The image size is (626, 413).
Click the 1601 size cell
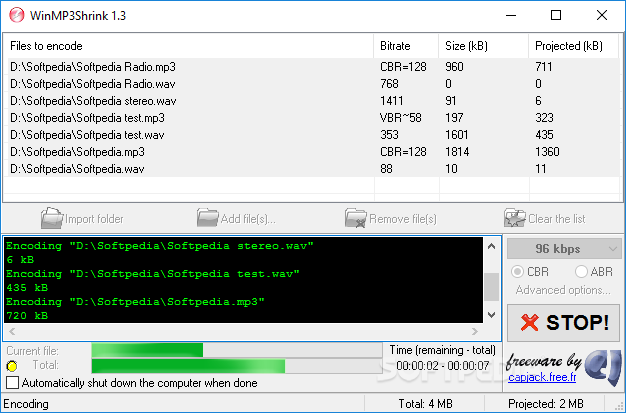click(x=457, y=135)
